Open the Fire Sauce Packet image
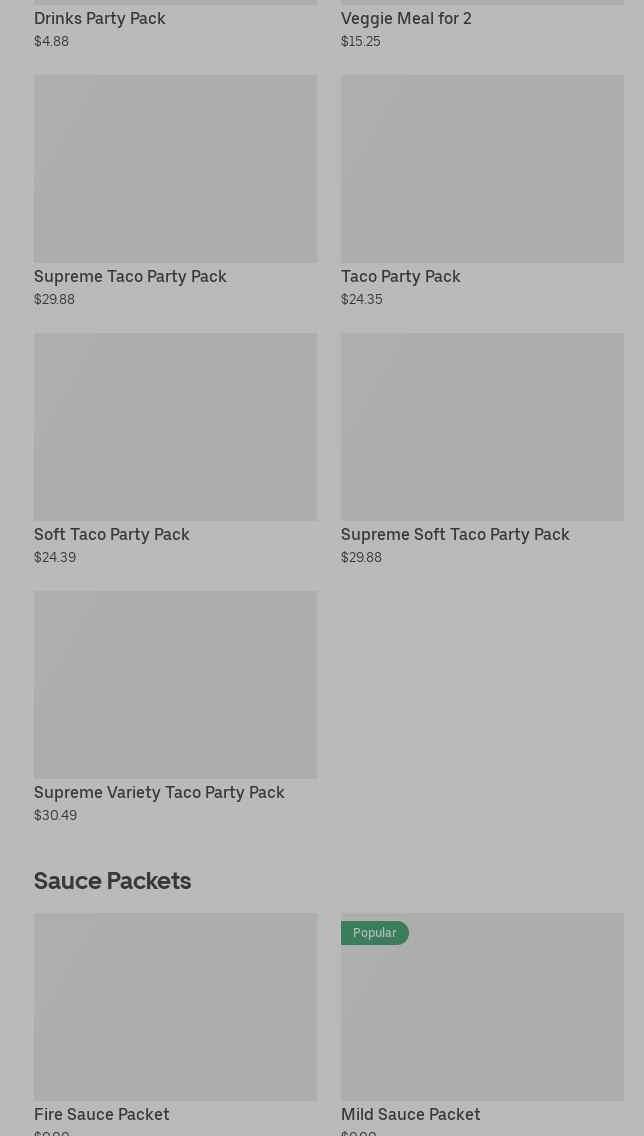 175,1006
